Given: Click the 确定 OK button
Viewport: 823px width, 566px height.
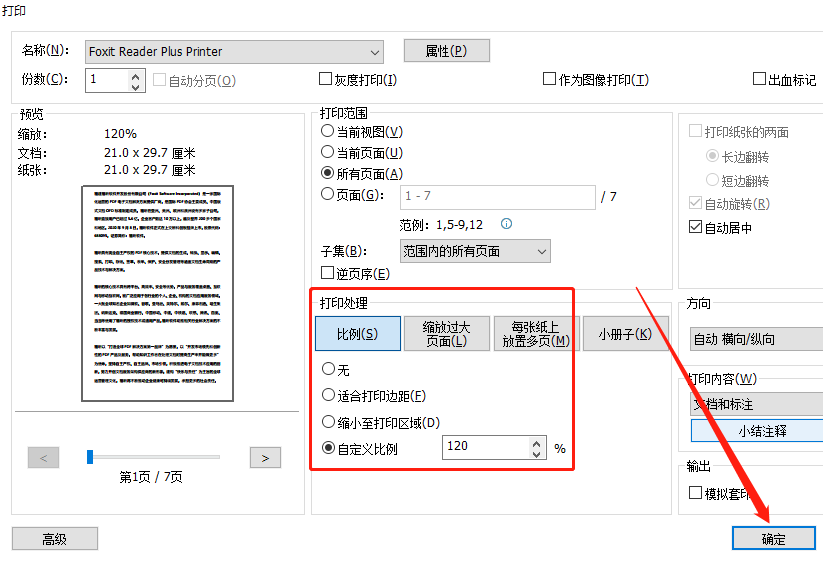Looking at the screenshot, I should pyautogui.click(x=774, y=539).
